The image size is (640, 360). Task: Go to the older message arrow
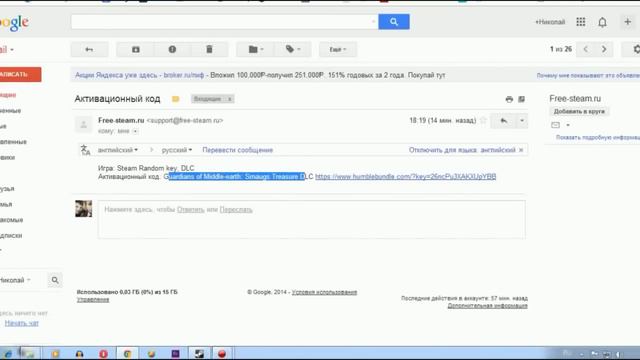(604, 49)
